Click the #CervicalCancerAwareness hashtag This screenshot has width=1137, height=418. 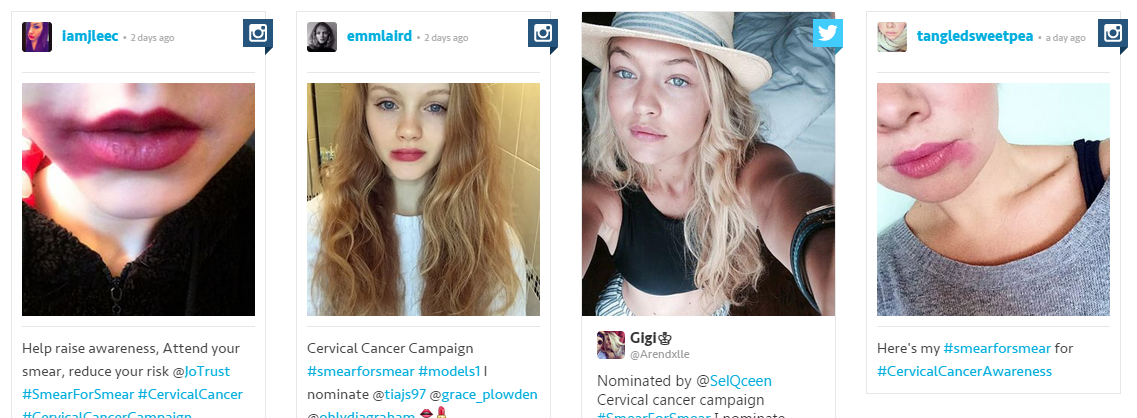point(964,372)
